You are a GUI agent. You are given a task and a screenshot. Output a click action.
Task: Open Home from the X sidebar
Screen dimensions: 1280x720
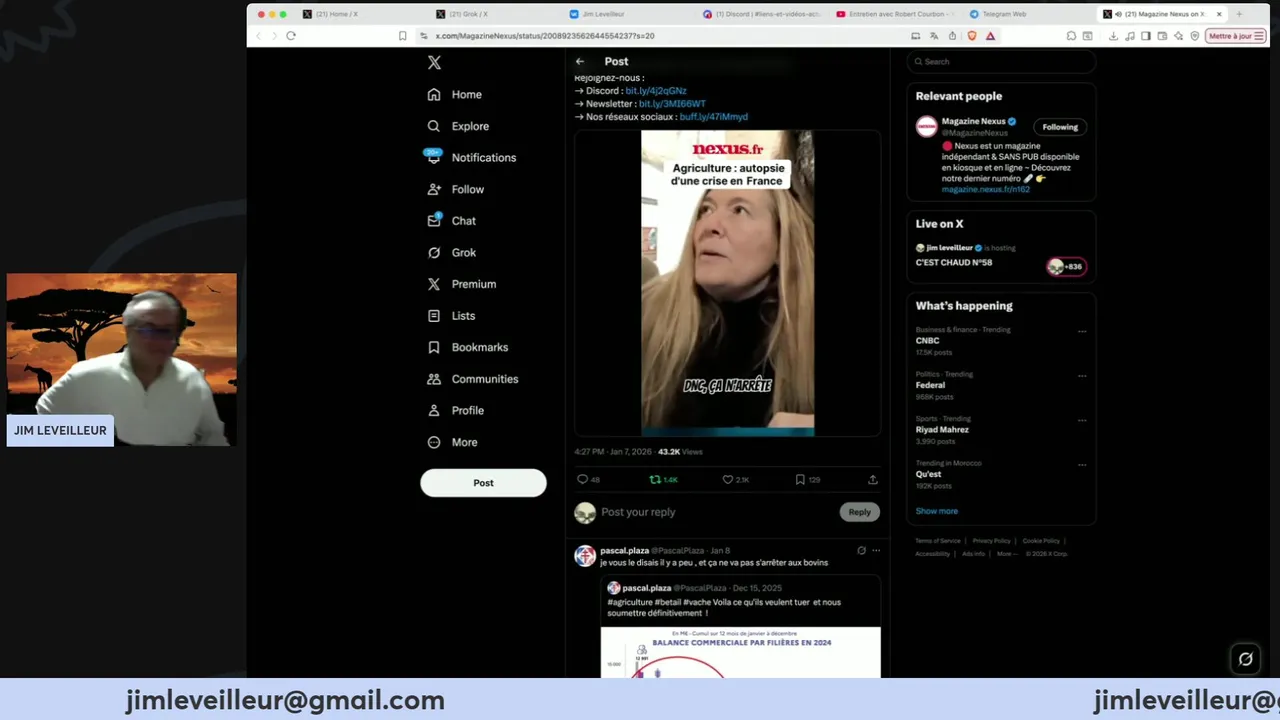pos(455,94)
